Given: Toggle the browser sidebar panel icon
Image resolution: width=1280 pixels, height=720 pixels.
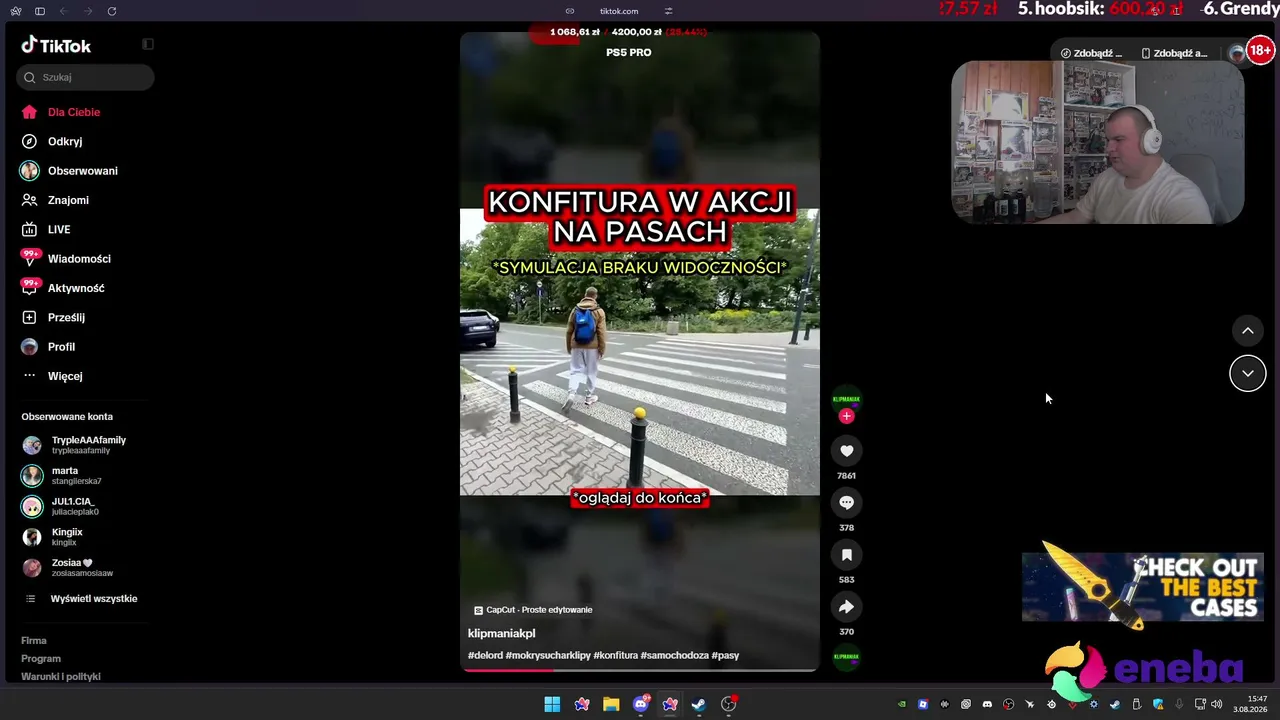Looking at the screenshot, I should coord(40,11).
